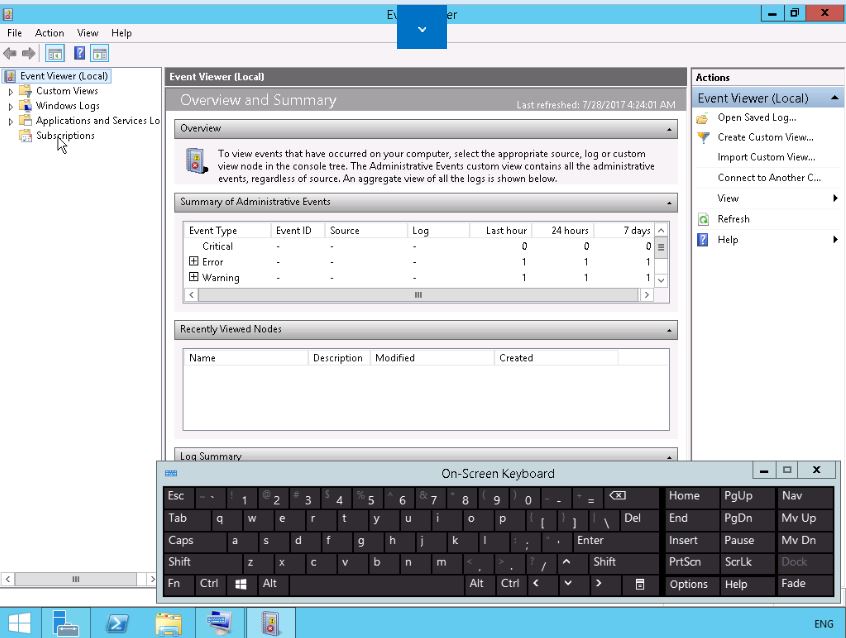Click the green Refresh icon
Image resolution: width=846 pixels, height=638 pixels.
703,219
